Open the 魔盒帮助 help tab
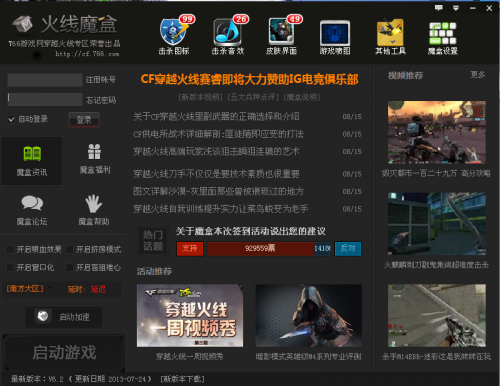500x386 pixels. [x=94, y=210]
